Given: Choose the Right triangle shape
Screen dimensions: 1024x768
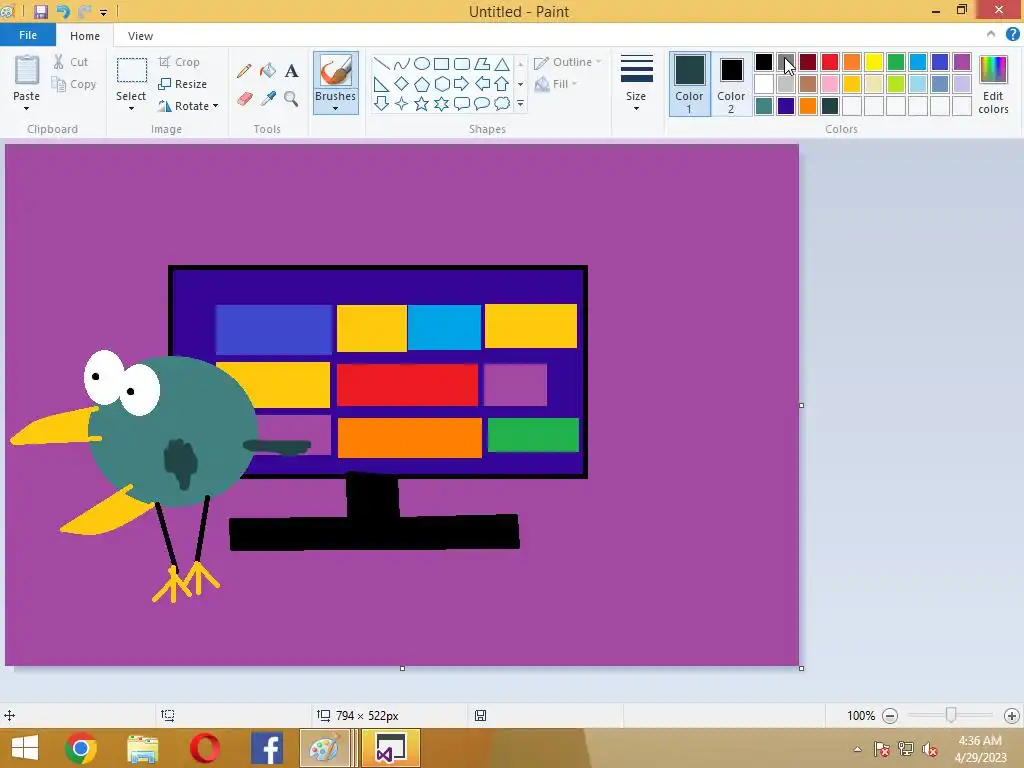Looking at the screenshot, I should (x=381, y=84).
